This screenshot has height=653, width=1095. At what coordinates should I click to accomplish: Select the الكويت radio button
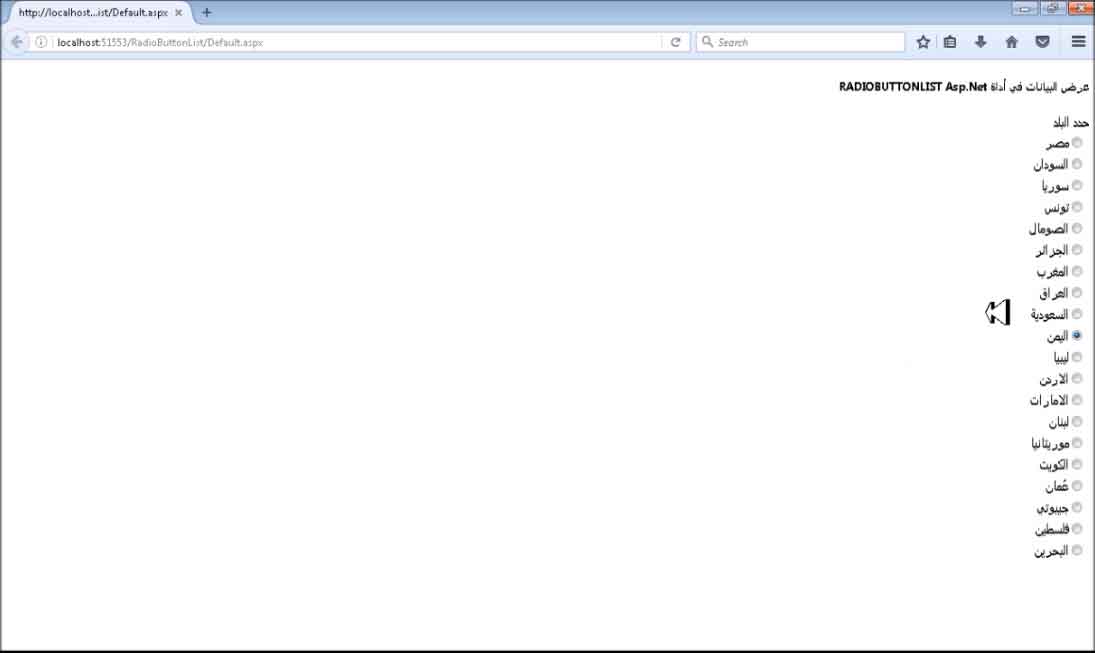[1077, 464]
